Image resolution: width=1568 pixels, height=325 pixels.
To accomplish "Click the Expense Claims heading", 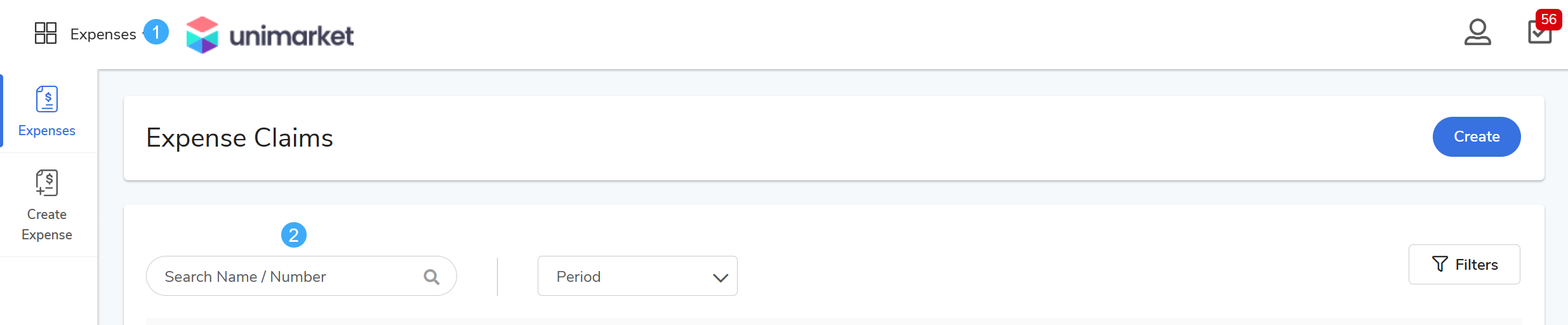I will (x=239, y=138).
